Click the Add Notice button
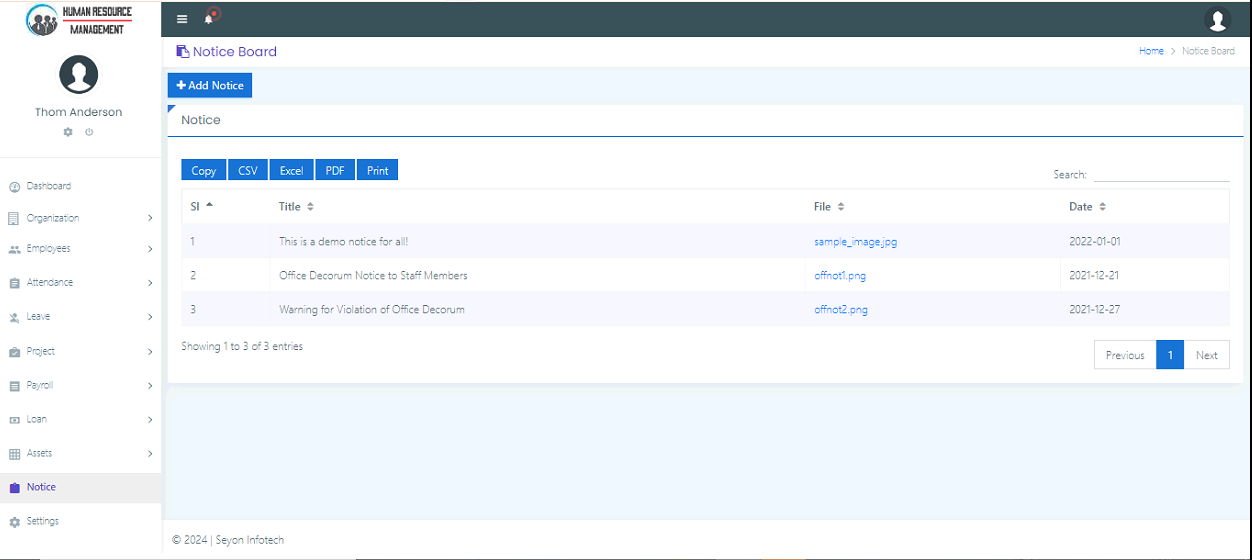The height and width of the screenshot is (560, 1252). [210, 86]
